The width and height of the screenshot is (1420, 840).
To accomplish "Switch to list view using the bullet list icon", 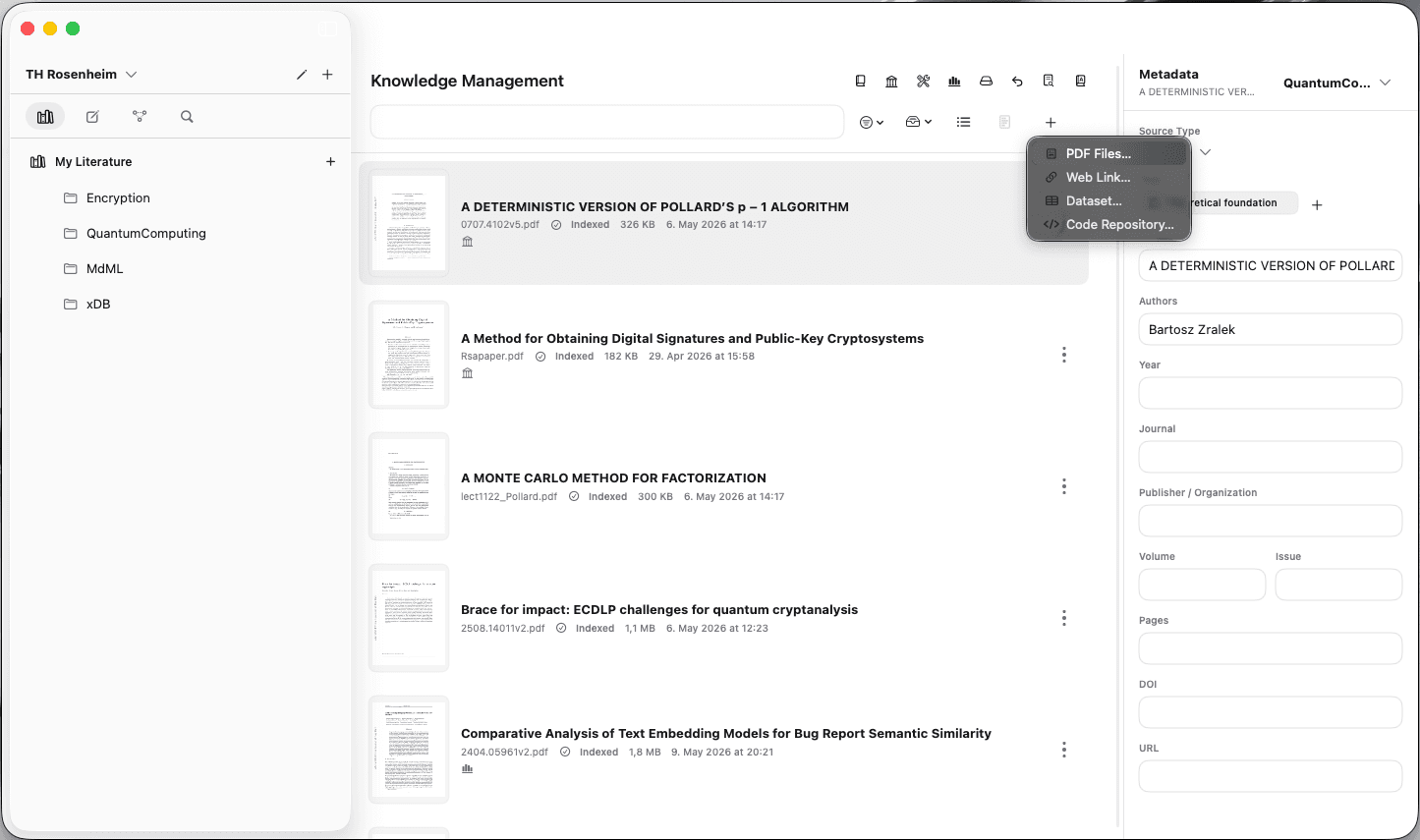I will pos(963,122).
